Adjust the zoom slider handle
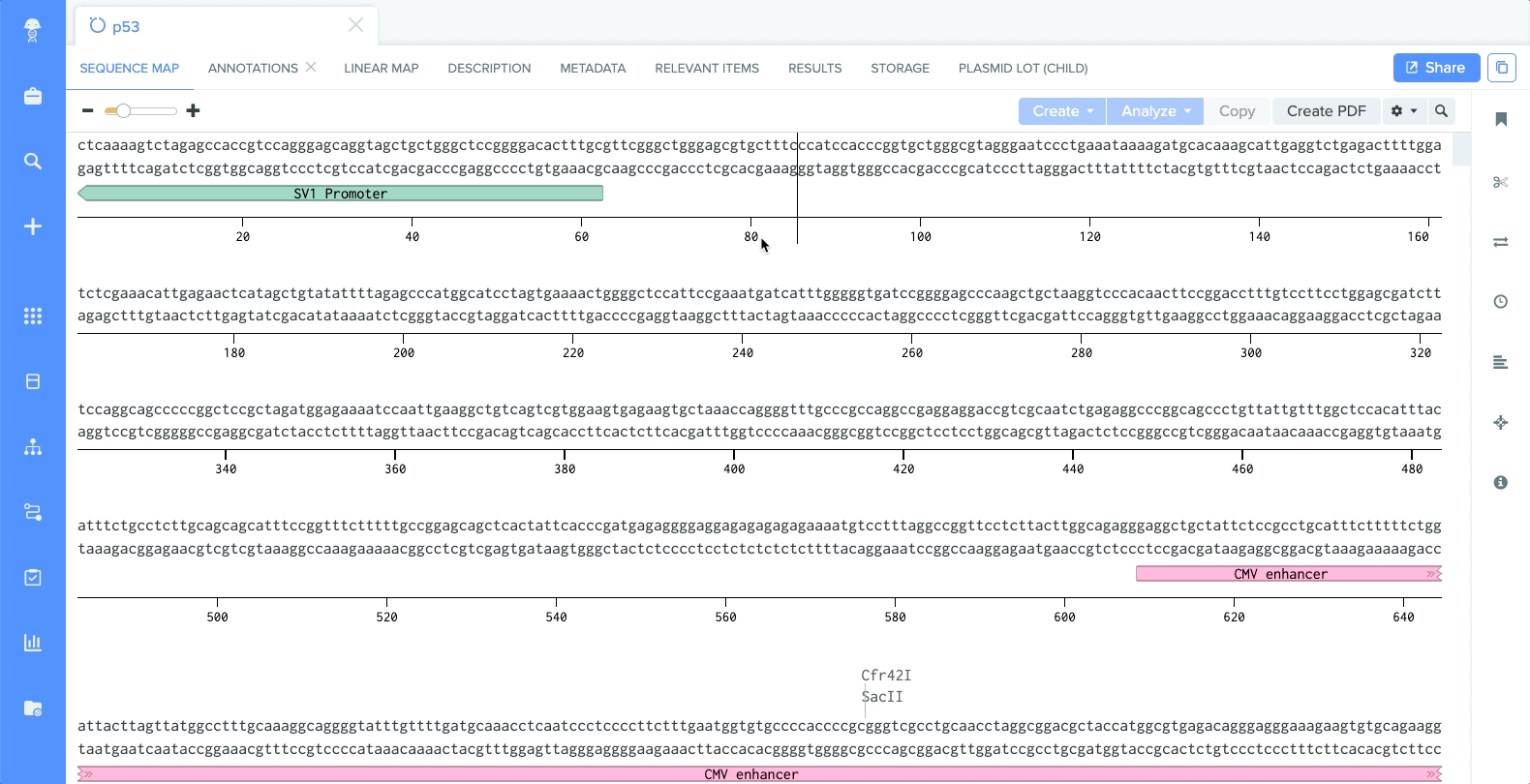Viewport: 1530px width, 784px height. point(123,111)
